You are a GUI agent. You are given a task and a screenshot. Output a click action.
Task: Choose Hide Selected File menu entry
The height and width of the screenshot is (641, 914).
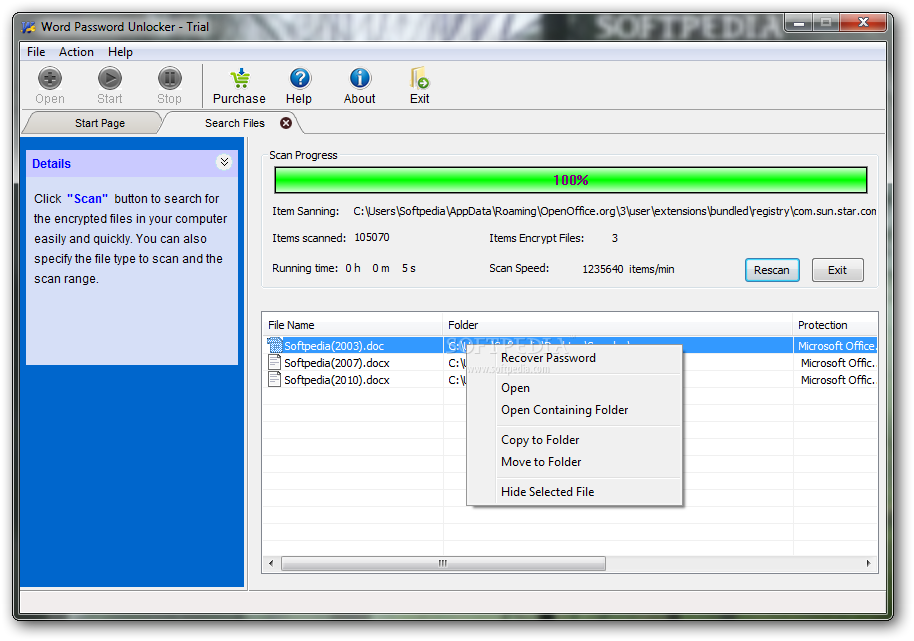click(x=574, y=492)
